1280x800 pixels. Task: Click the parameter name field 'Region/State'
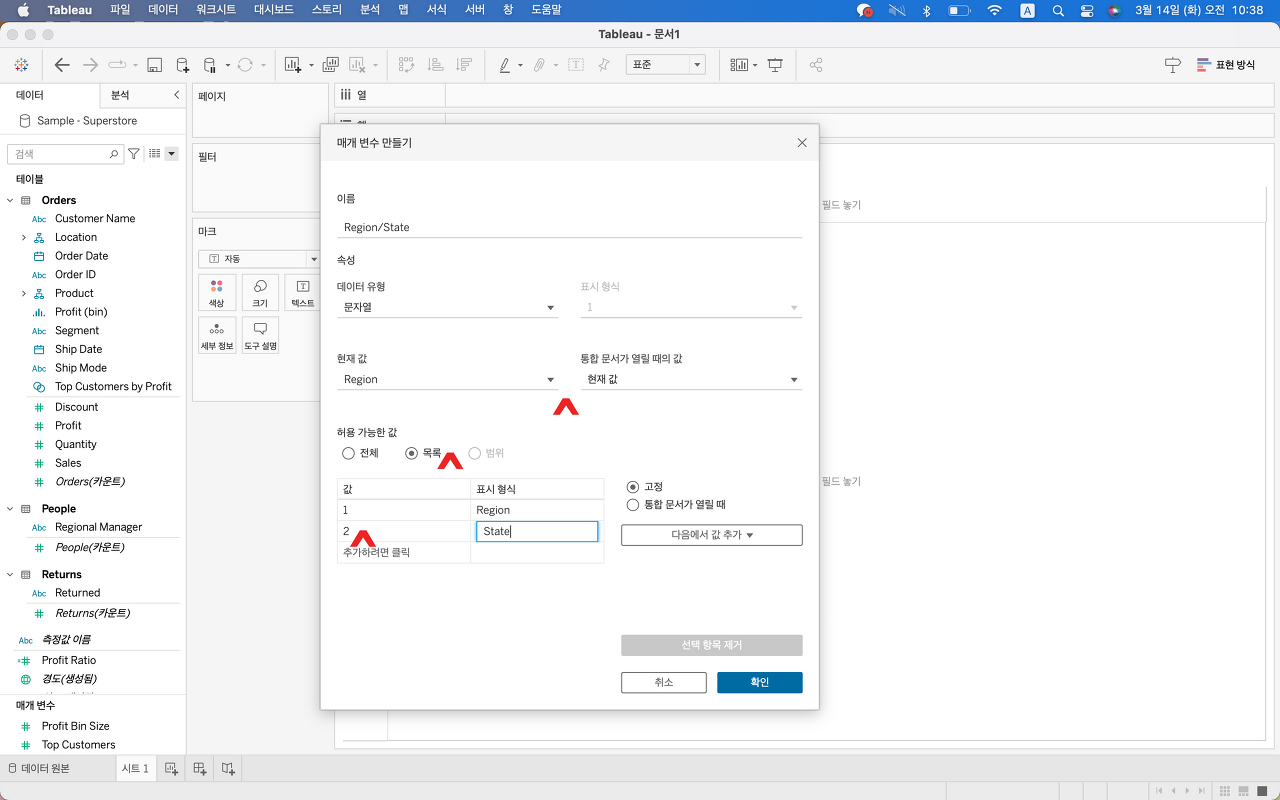point(569,227)
